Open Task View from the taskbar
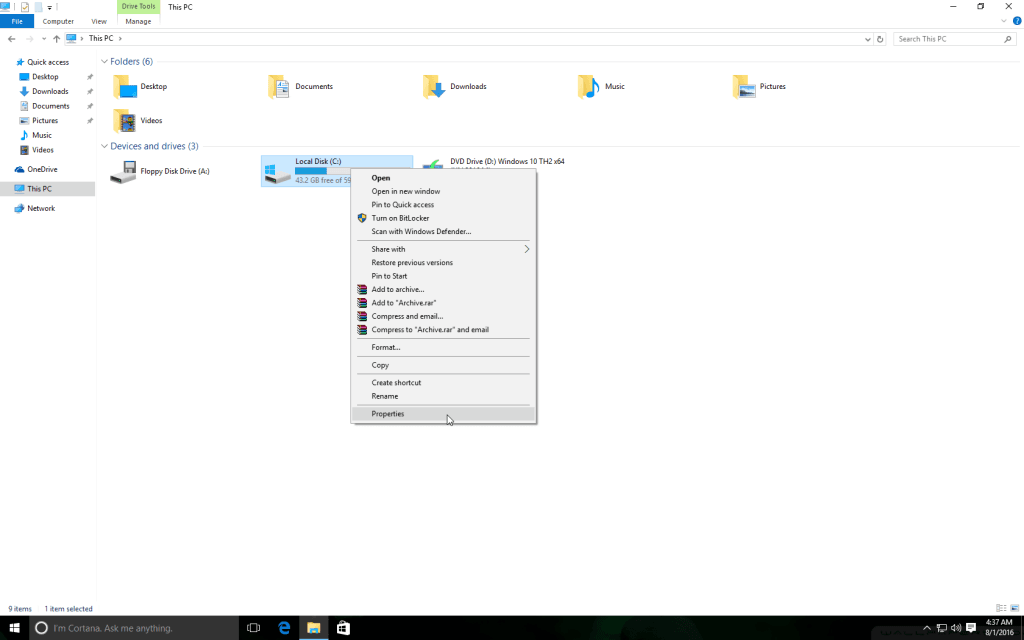The image size is (1024, 640). pyautogui.click(x=253, y=628)
